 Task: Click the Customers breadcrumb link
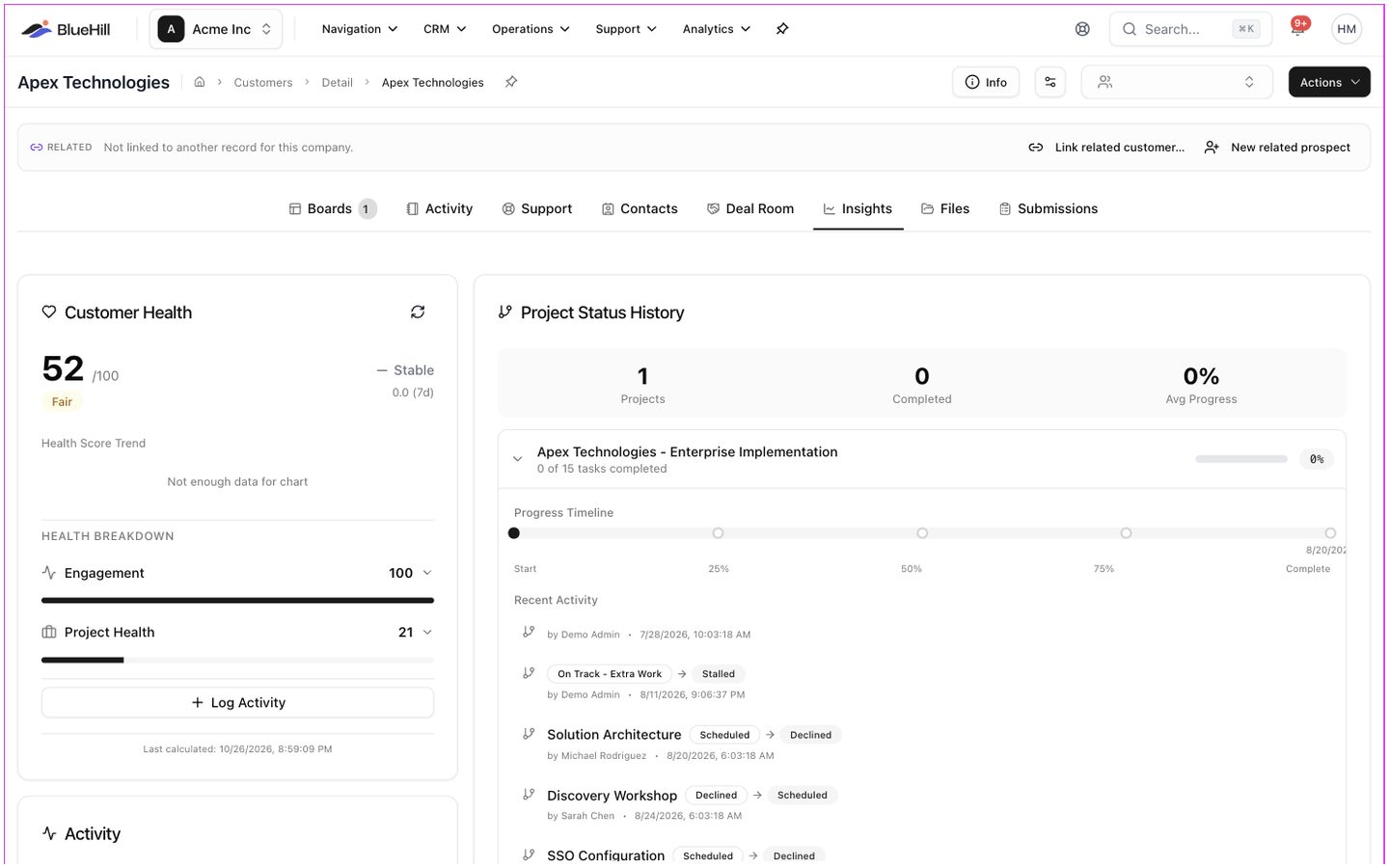[262, 83]
